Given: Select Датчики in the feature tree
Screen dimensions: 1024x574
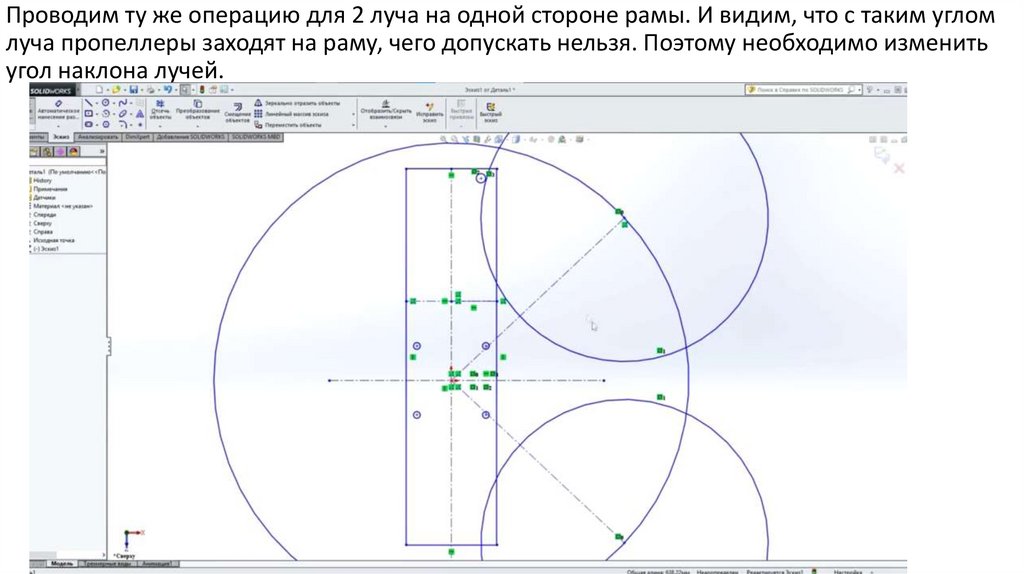Looking at the screenshot, I should pos(44,197).
